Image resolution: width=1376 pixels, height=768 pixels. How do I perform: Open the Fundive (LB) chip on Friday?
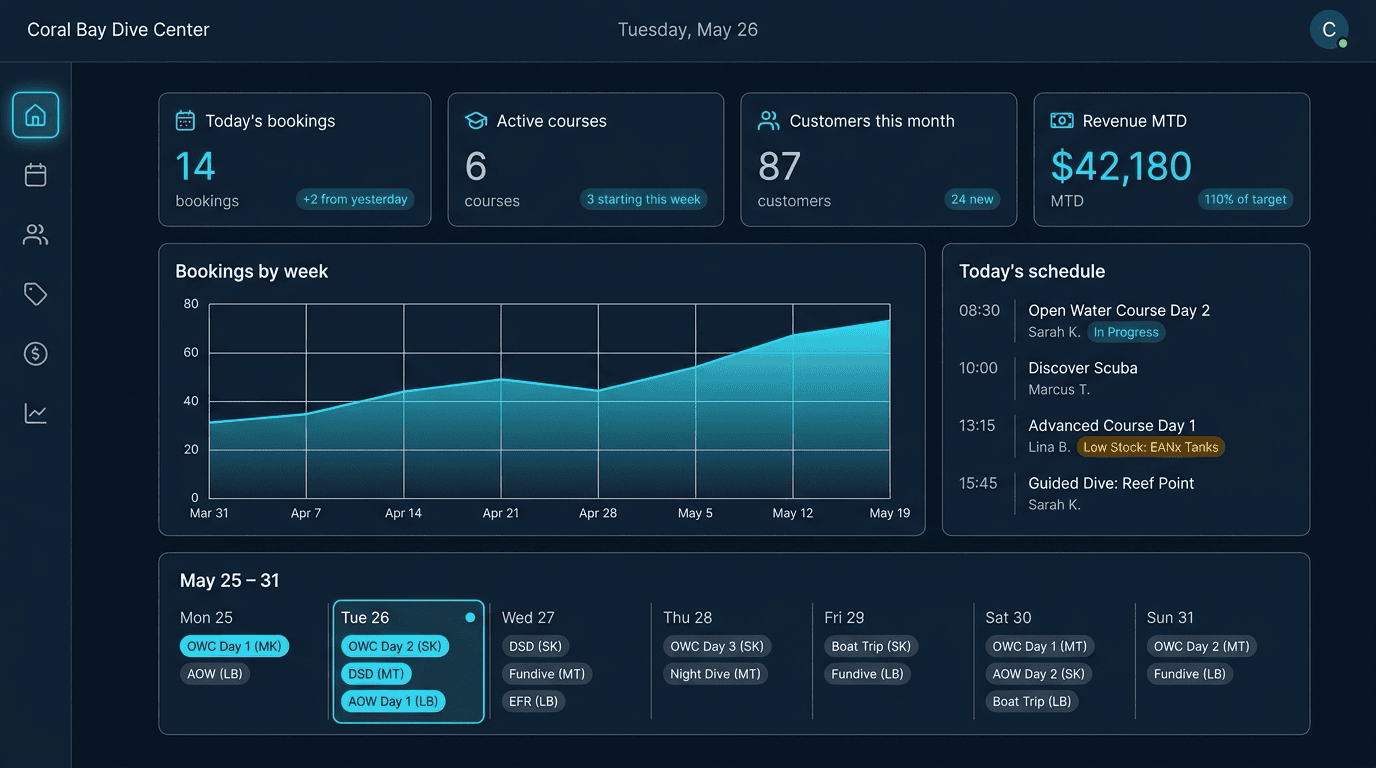pyautogui.click(x=868, y=674)
